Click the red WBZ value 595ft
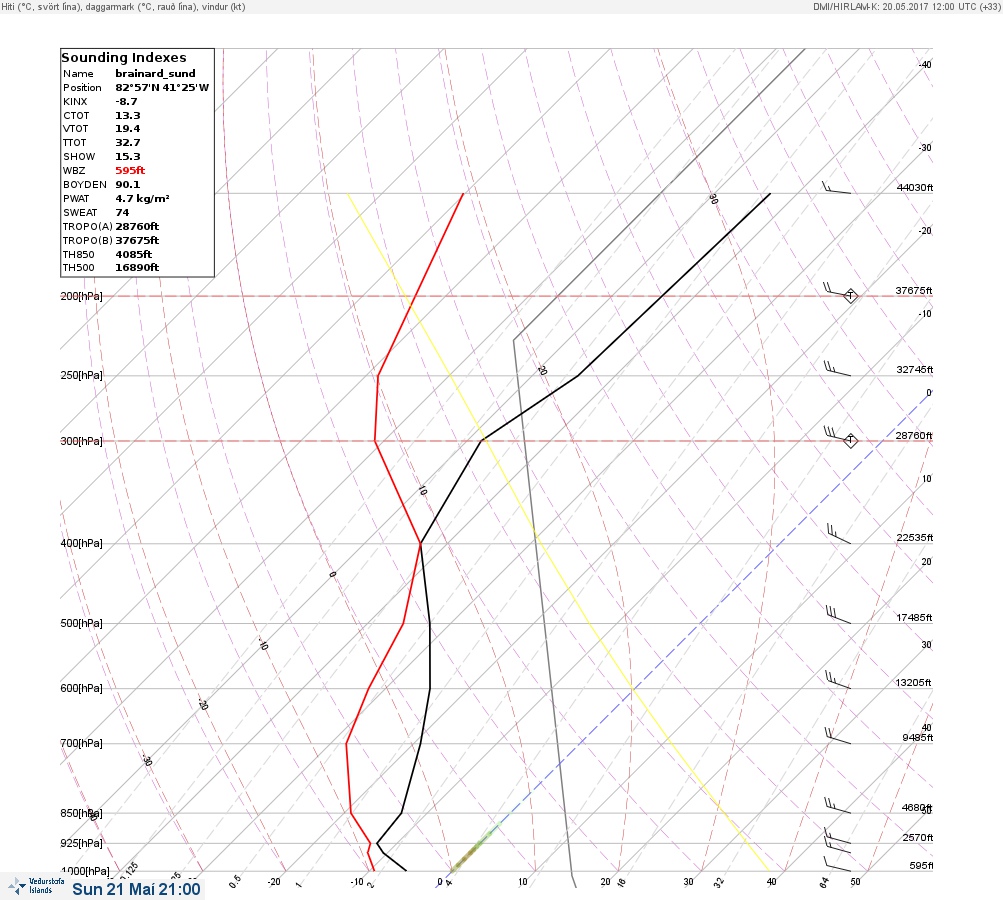Image resolution: width=1003 pixels, height=900 pixels. coord(130,171)
